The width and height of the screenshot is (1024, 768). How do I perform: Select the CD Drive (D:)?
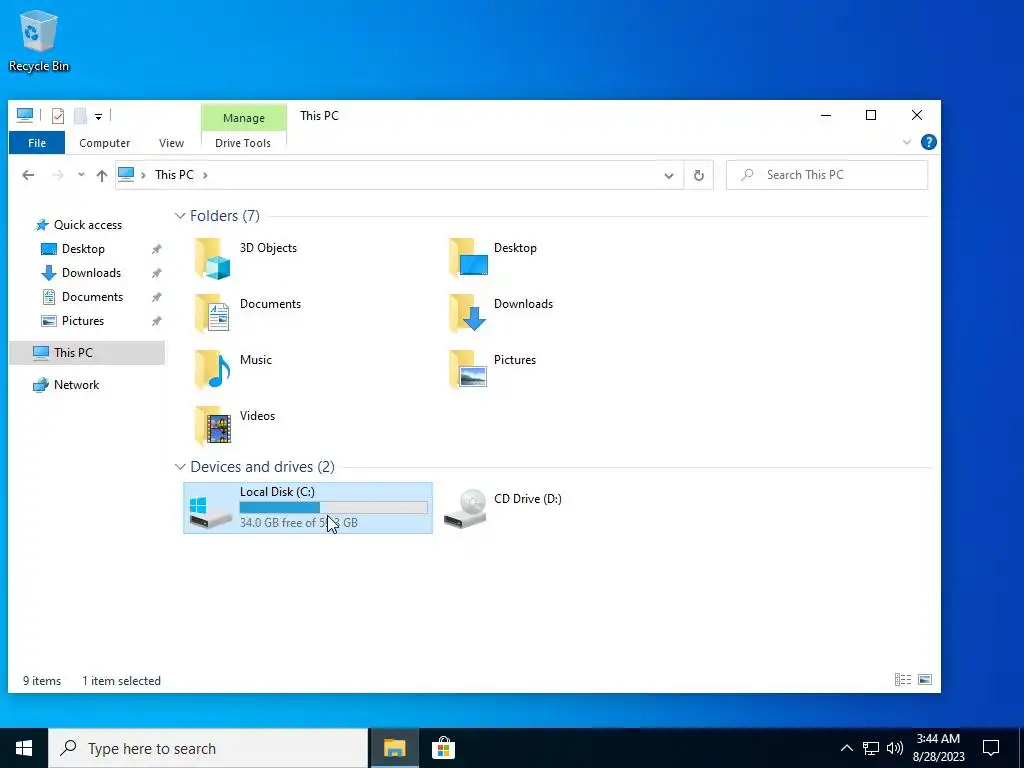502,508
